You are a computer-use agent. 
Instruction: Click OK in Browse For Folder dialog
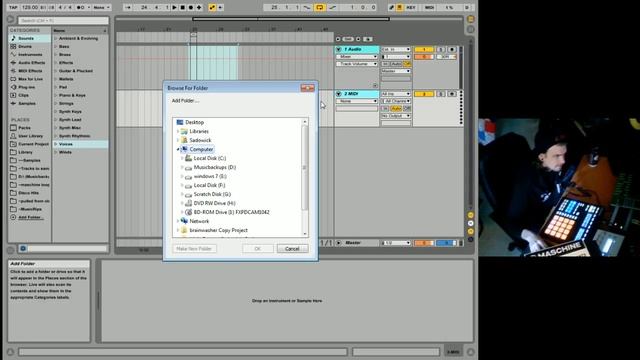coord(258,249)
